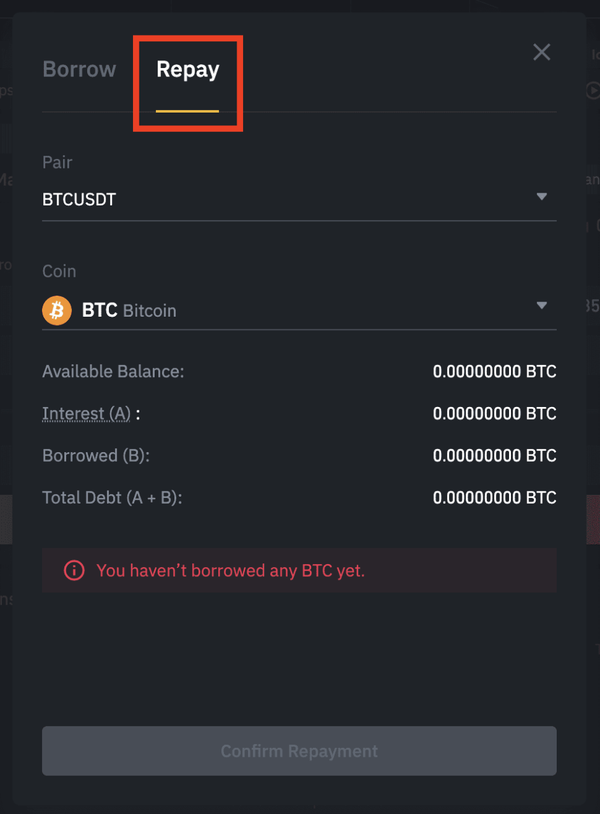Select the Repay tab
Image resolution: width=600 pixels, height=814 pixels.
[187, 70]
